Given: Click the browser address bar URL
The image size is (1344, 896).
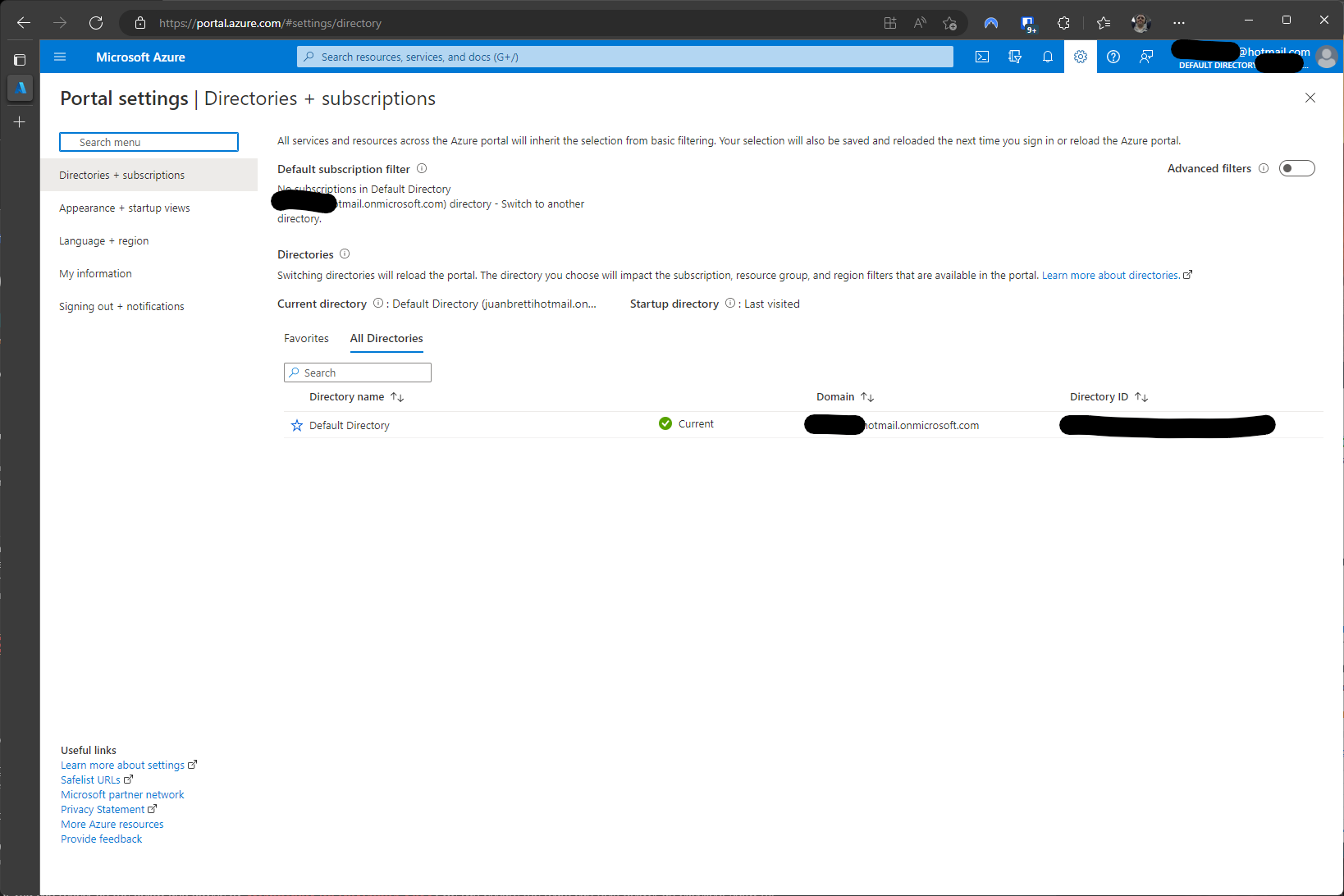Looking at the screenshot, I should [270, 23].
